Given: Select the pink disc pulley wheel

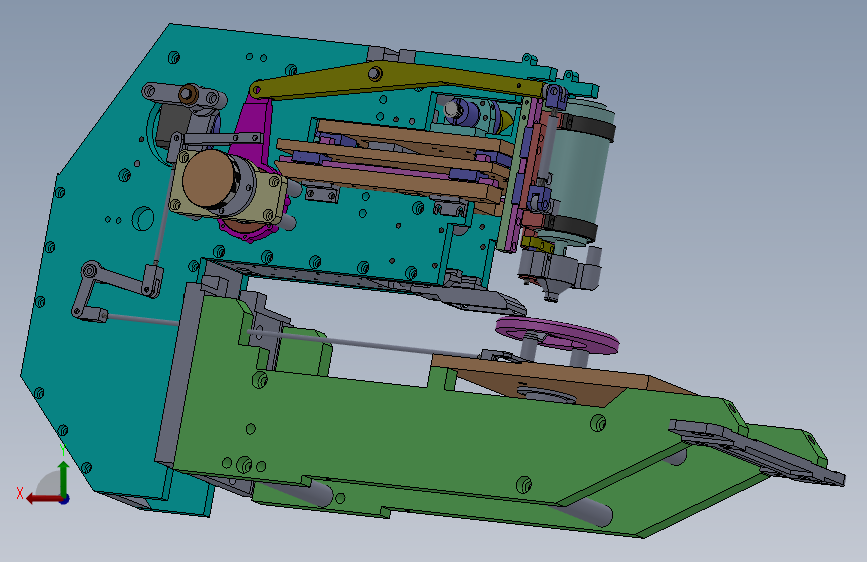Looking at the screenshot, I should (557, 334).
